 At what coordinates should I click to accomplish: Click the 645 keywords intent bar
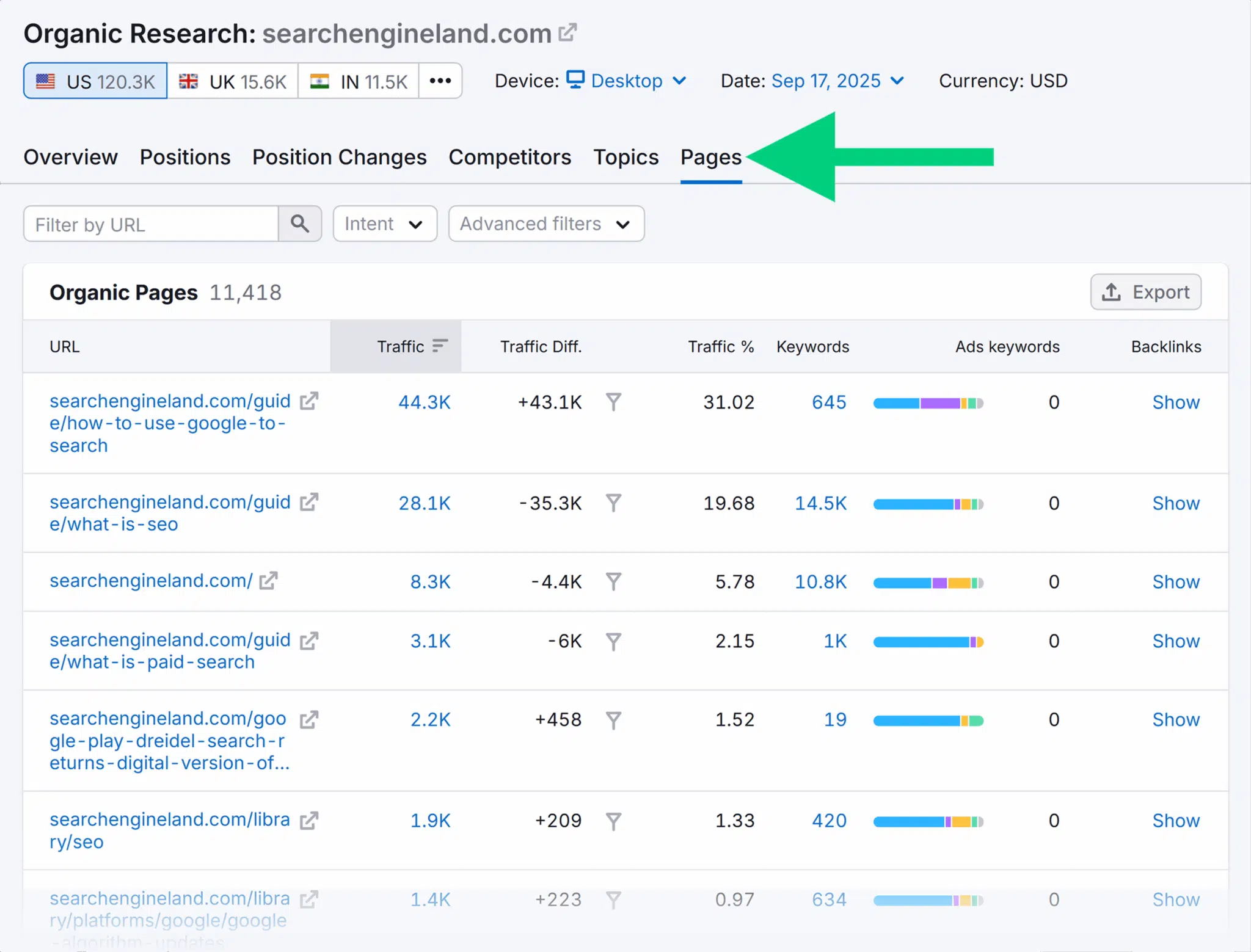click(928, 403)
